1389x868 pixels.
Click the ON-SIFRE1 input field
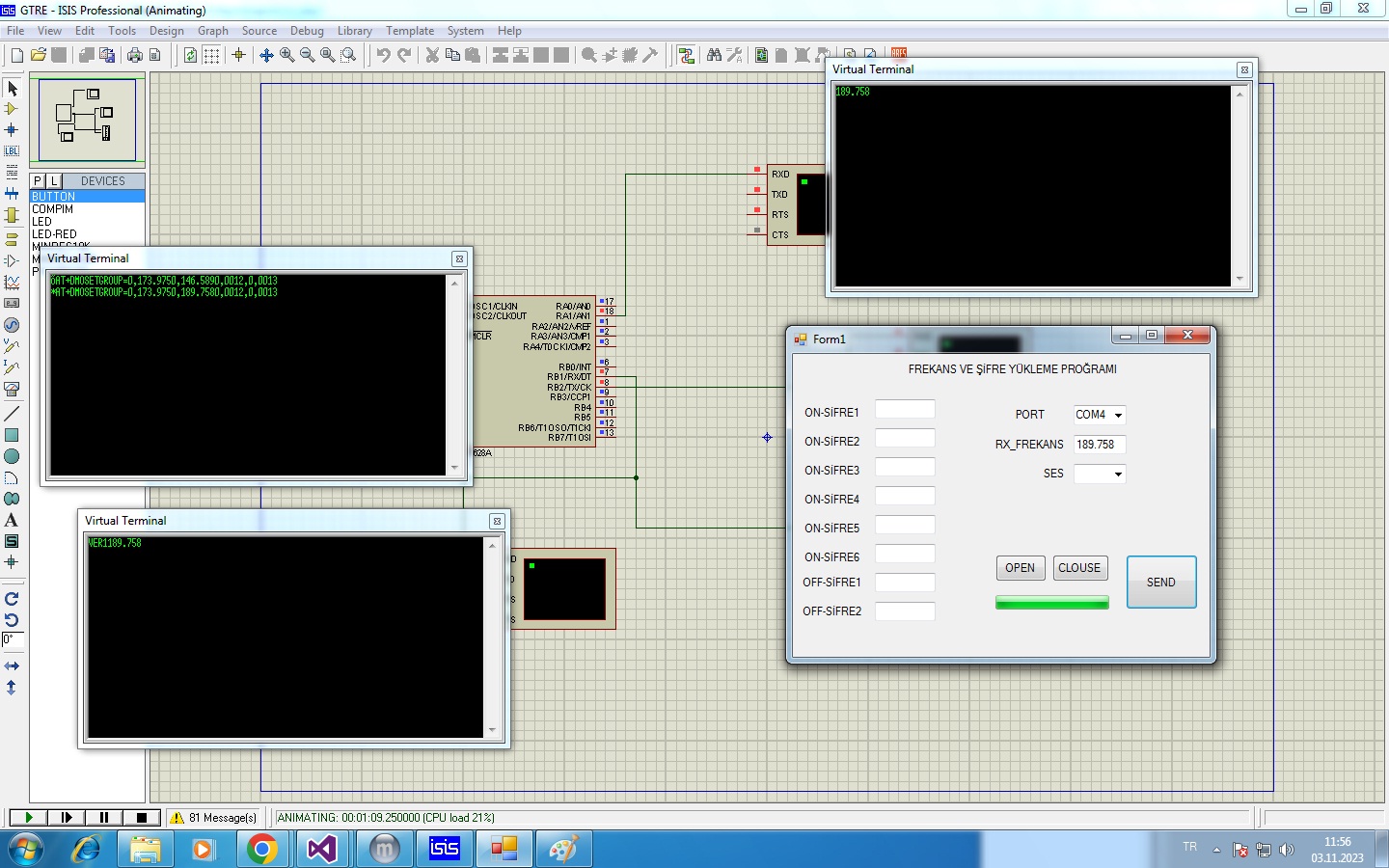pyautogui.click(x=905, y=409)
